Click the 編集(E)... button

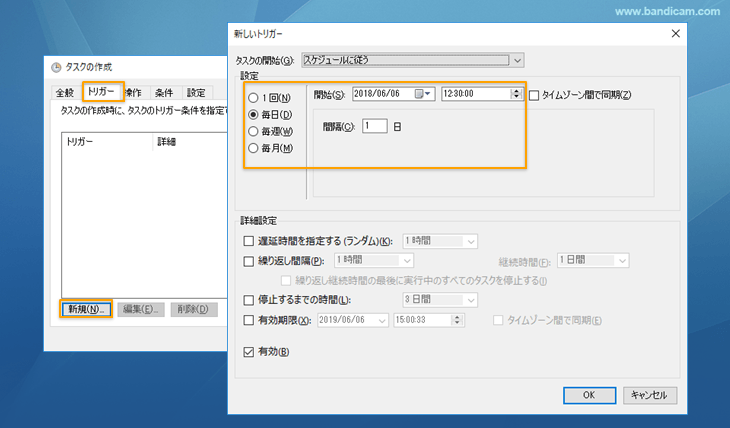141,309
